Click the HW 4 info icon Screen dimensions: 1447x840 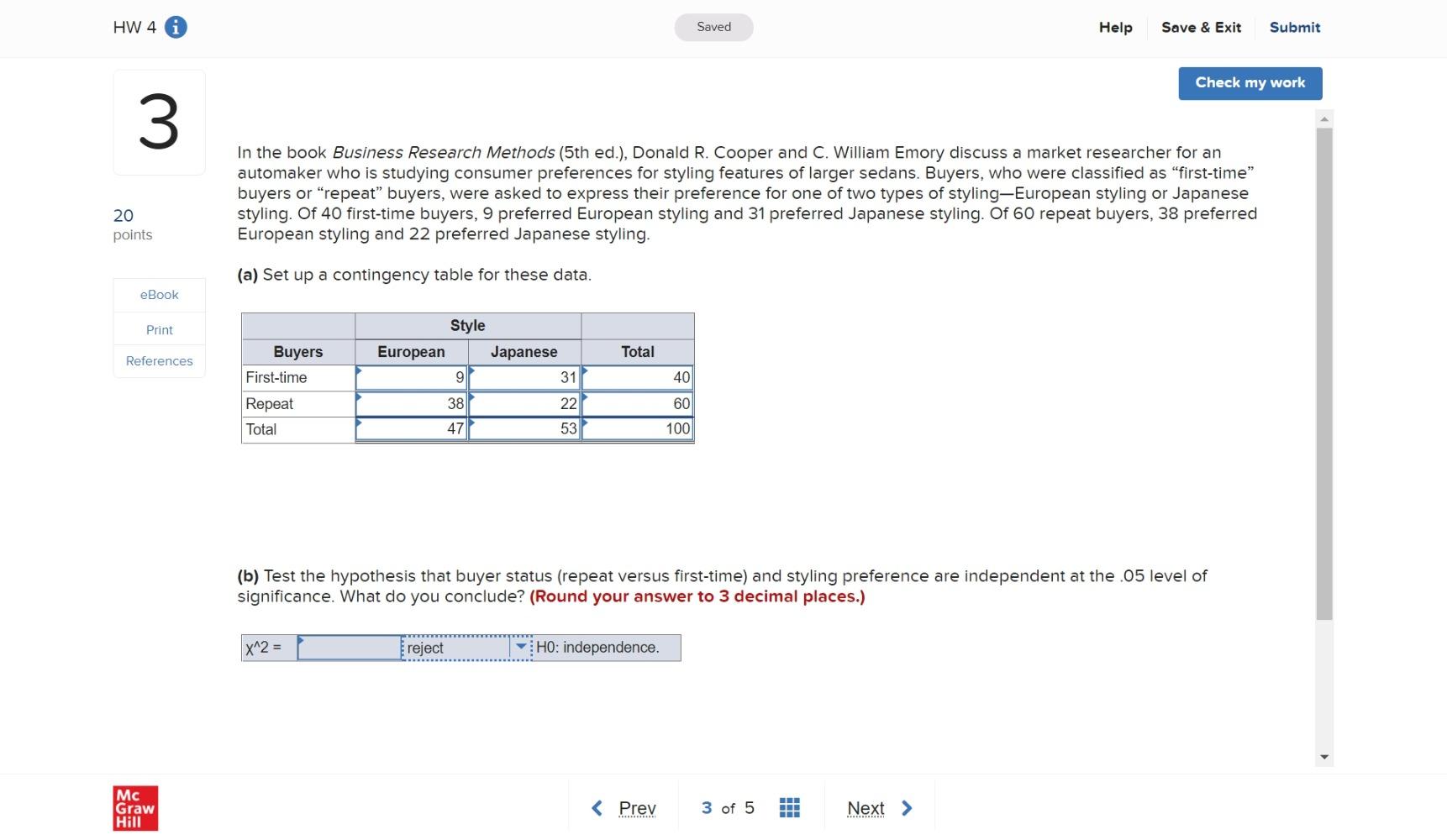[x=175, y=26]
